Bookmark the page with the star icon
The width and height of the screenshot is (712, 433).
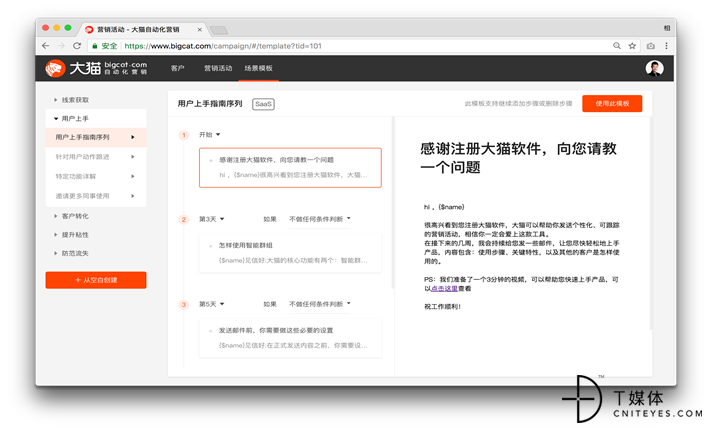tap(632, 46)
